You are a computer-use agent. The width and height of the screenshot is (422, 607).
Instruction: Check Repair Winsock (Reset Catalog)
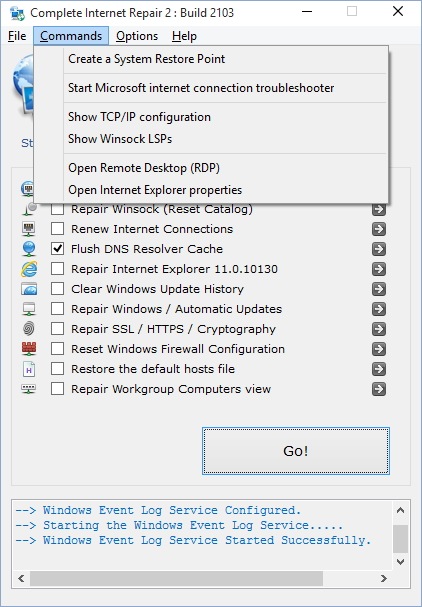(x=58, y=209)
